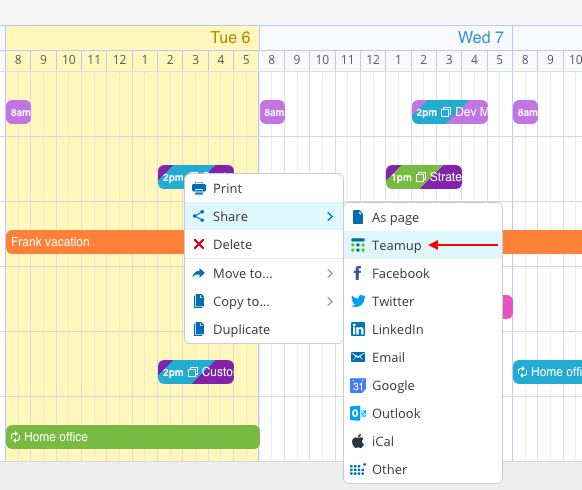
Task: Click the Twitter bird icon
Action: 358,301
